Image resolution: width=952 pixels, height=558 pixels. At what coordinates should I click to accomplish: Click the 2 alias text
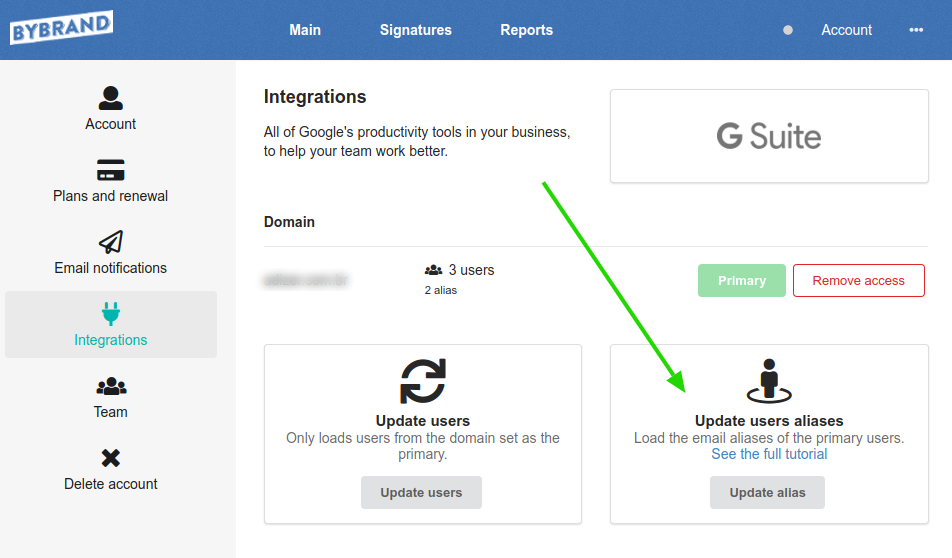(x=441, y=290)
